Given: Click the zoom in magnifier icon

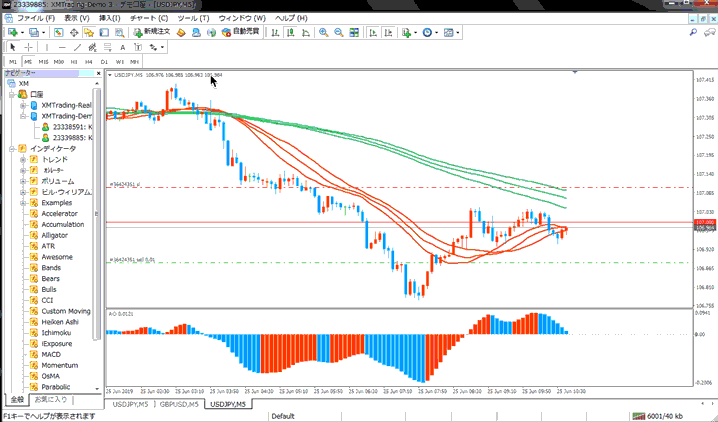Looking at the screenshot, I should (x=324, y=32).
